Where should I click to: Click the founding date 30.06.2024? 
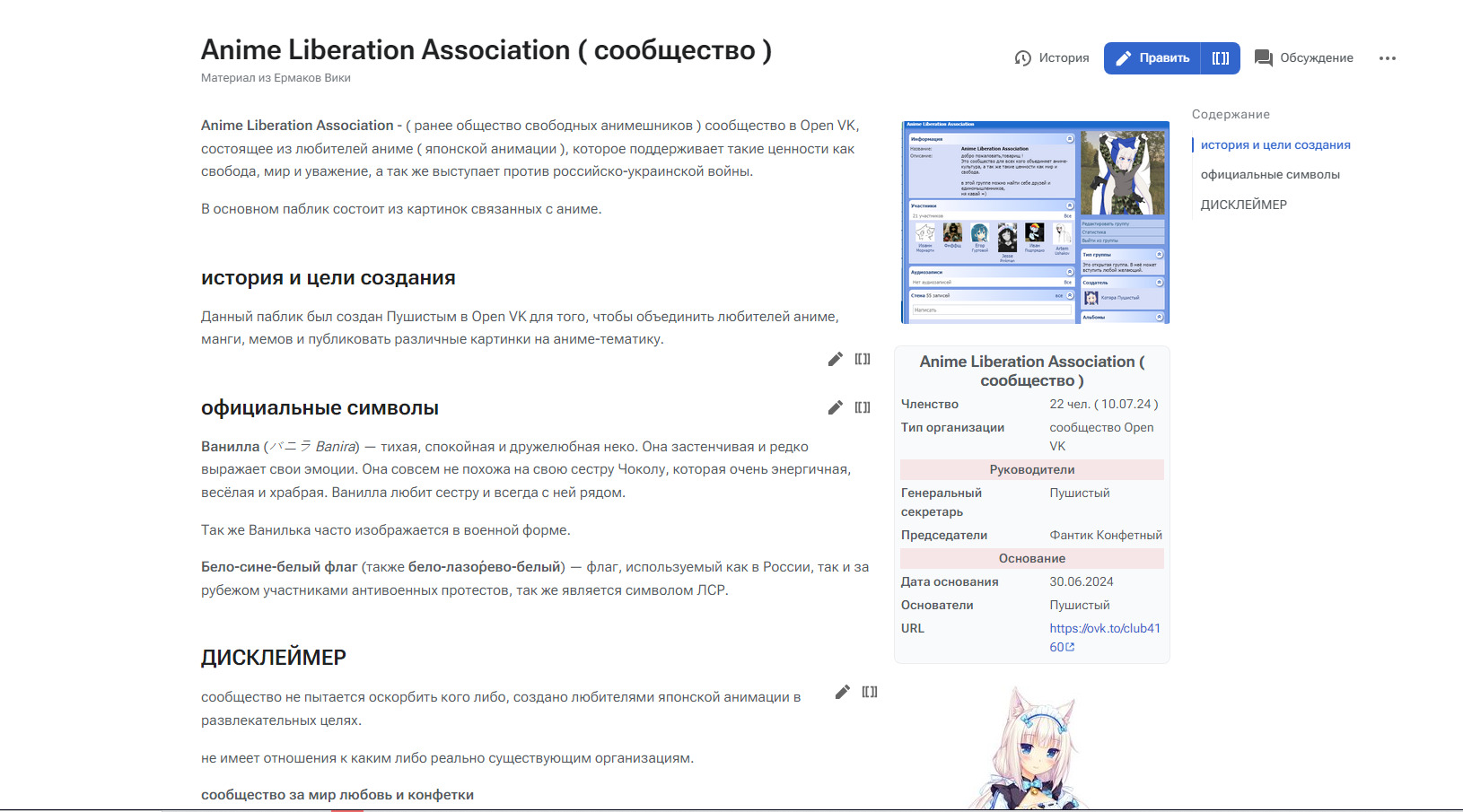tap(1082, 582)
